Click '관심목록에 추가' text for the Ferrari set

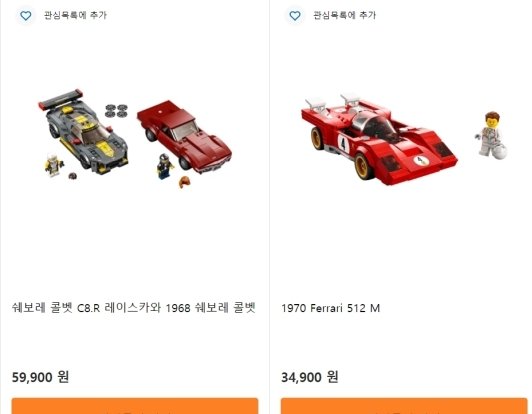pyautogui.click(x=344, y=15)
